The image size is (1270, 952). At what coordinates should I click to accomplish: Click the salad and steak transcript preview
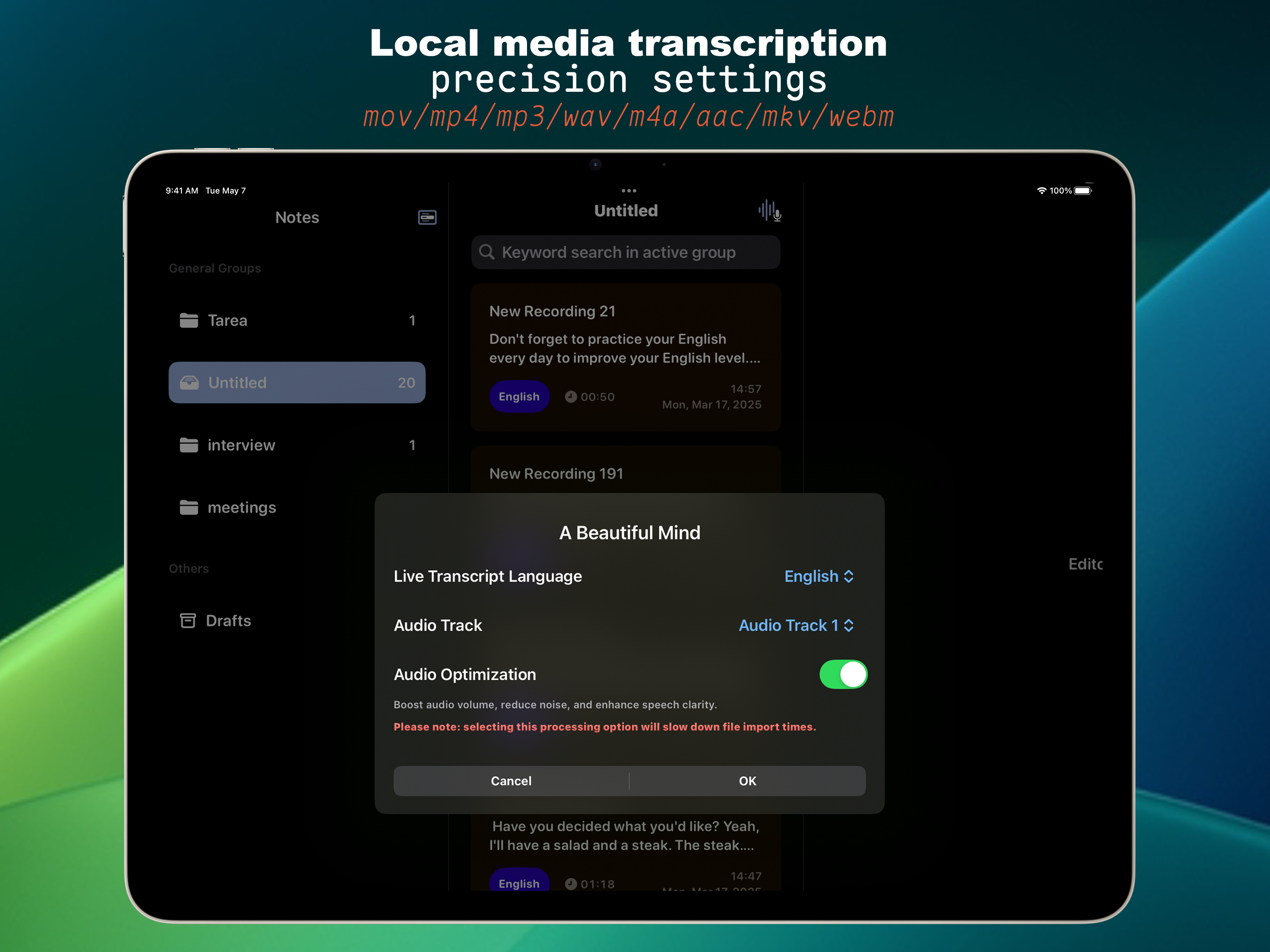624,835
